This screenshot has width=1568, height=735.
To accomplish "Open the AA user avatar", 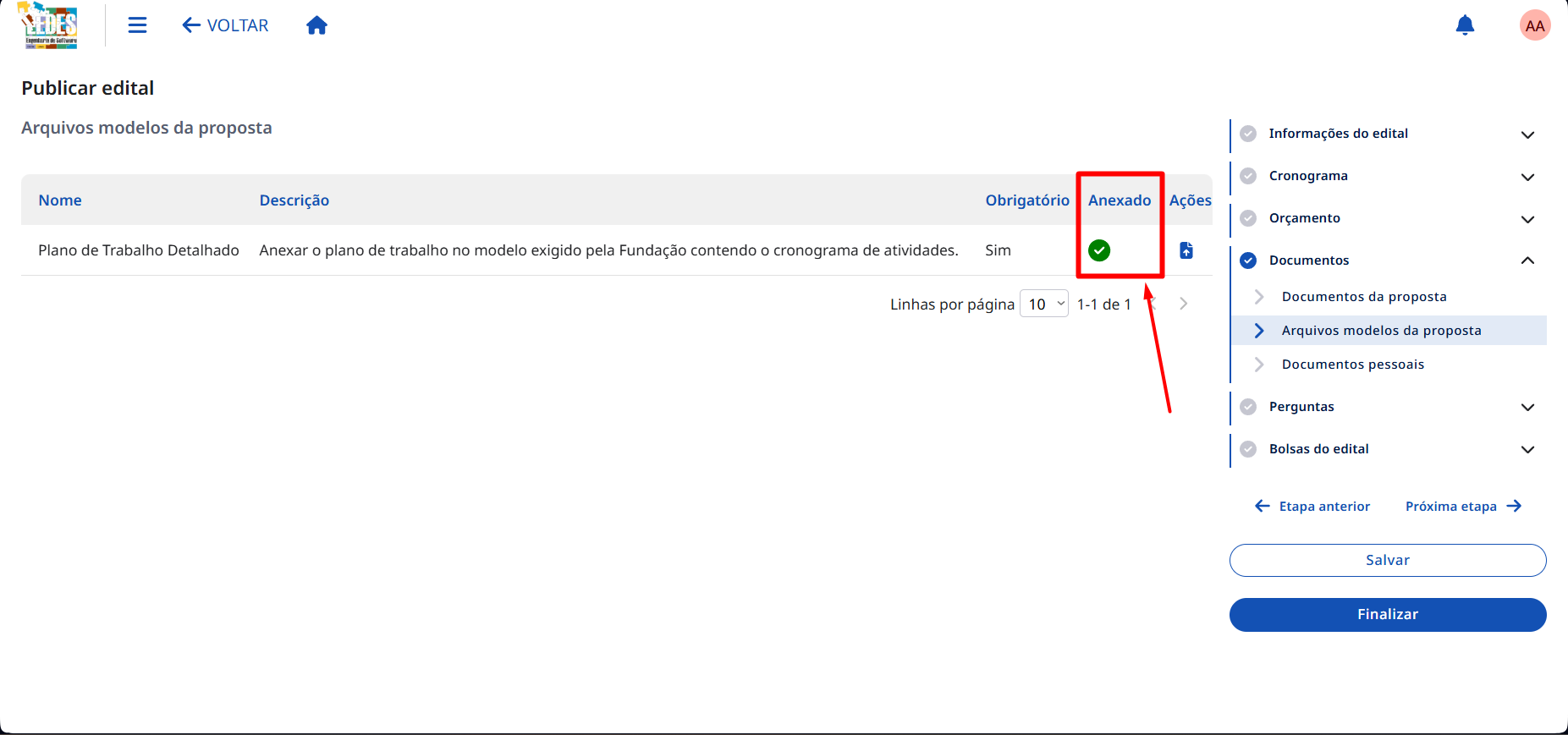I will tap(1535, 25).
